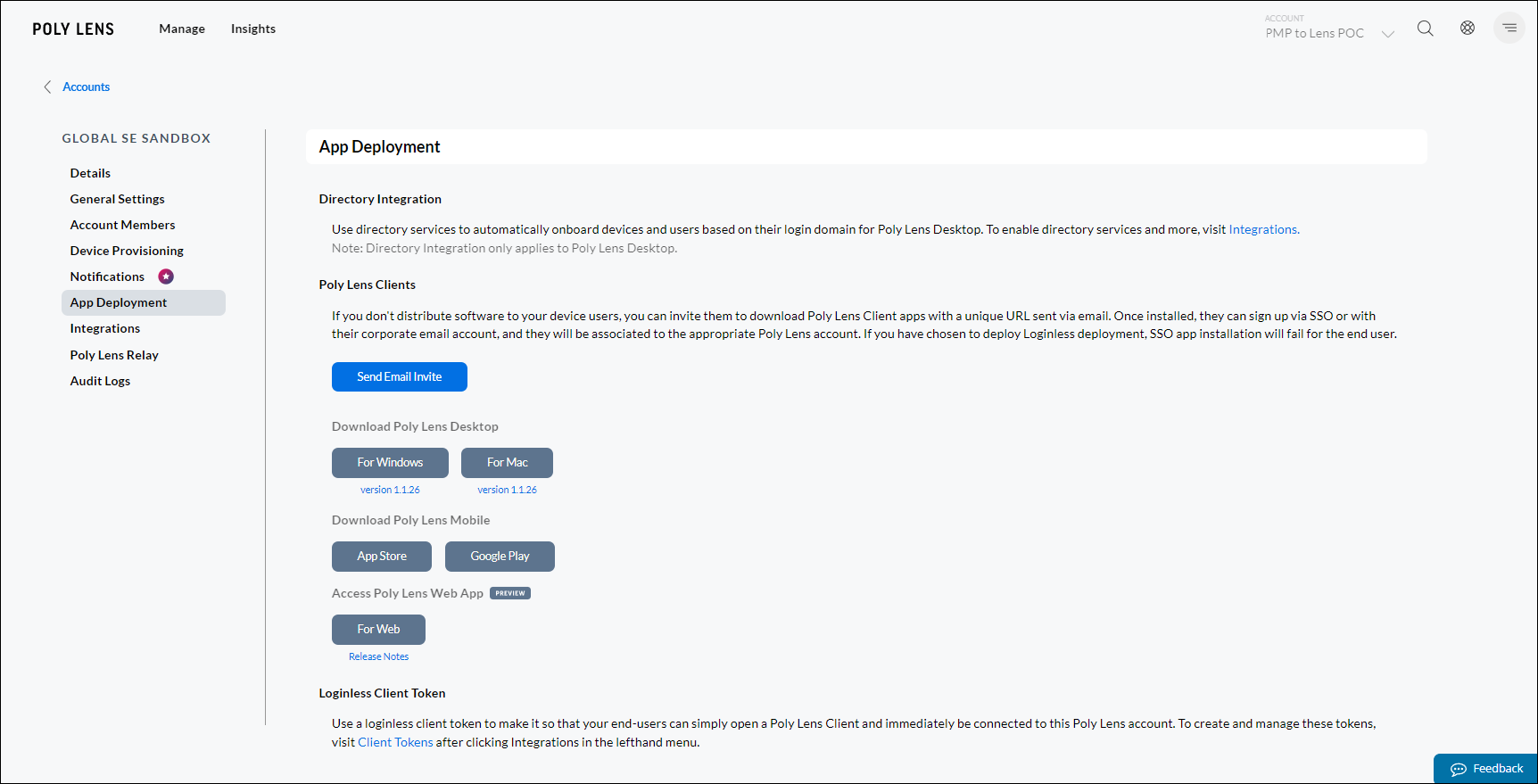Open the Windows version 1.1.26 link
This screenshot has width=1538, height=784.
(x=390, y=490)
